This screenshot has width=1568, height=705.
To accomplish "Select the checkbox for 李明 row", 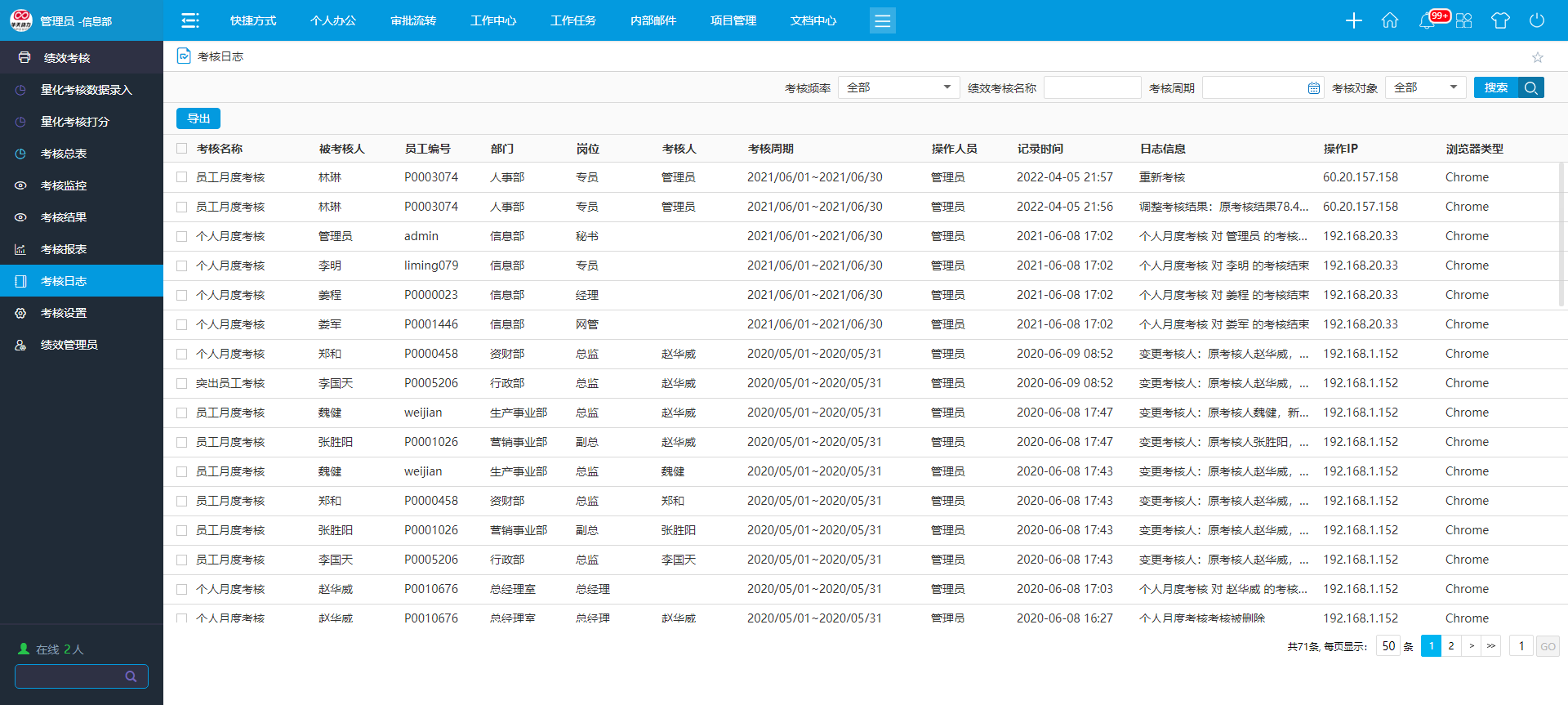I will [181, 265].
